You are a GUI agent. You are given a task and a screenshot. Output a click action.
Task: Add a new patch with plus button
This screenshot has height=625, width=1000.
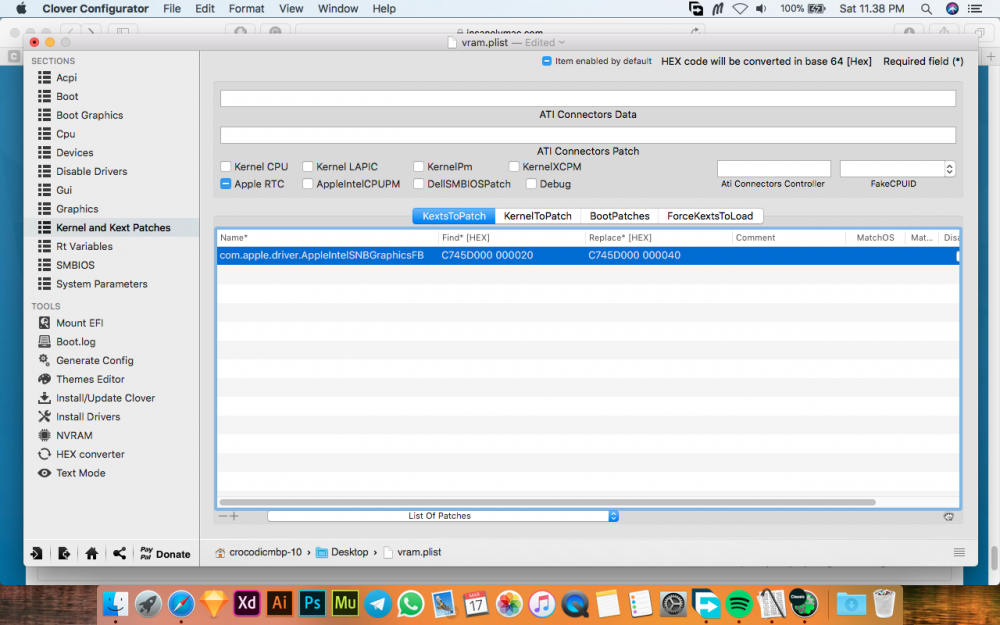pos(234,516)
